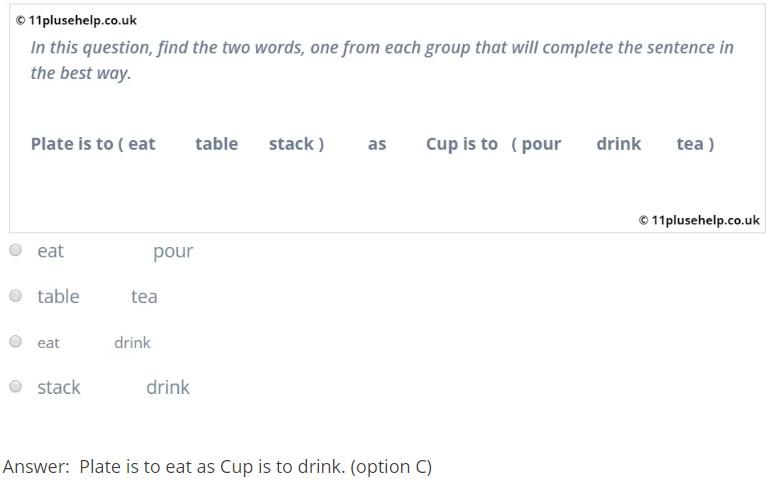
Task: Click "table" in the Plate word group
Action: 216,144
